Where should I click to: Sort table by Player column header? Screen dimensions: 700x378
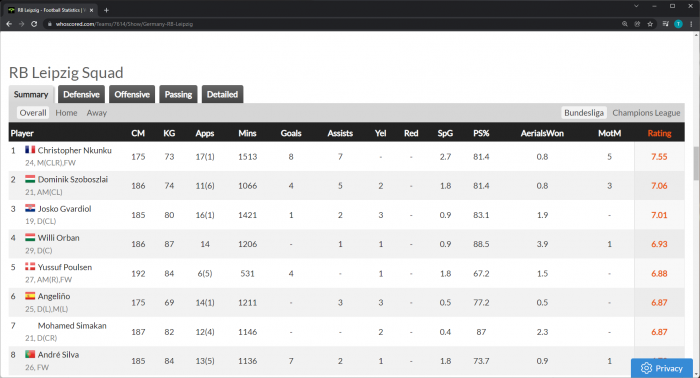[x=22, y=133]
